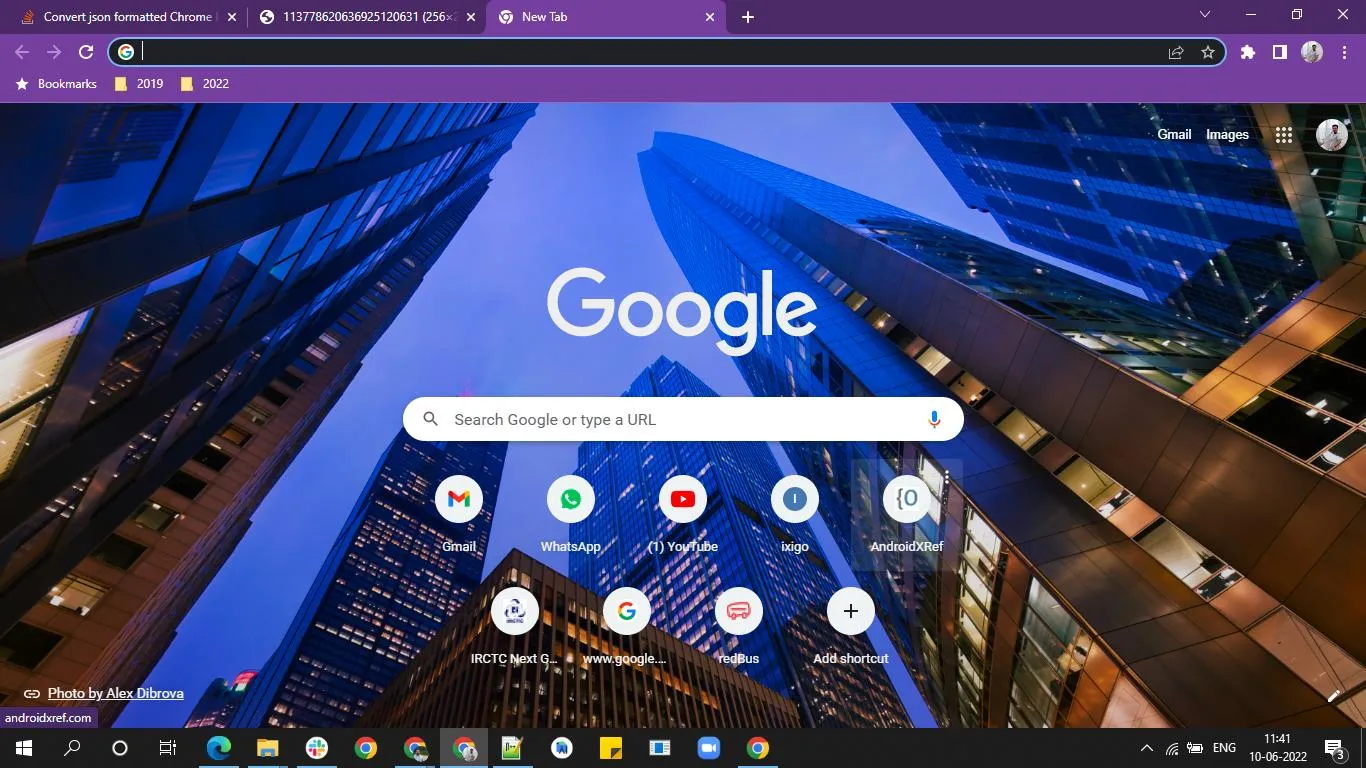Click the Share this page icon
Image resolution: width=1366 pixels, height=768 pixels.
pyautogui.click(x=1174, y=52)
